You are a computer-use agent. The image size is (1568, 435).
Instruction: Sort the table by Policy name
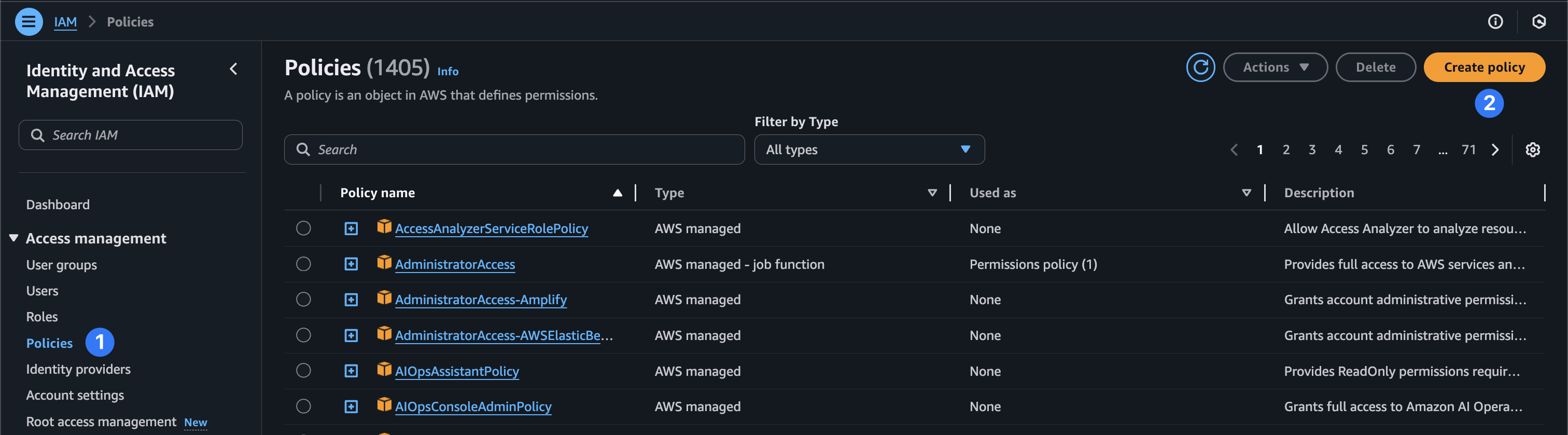coord(377,193)
